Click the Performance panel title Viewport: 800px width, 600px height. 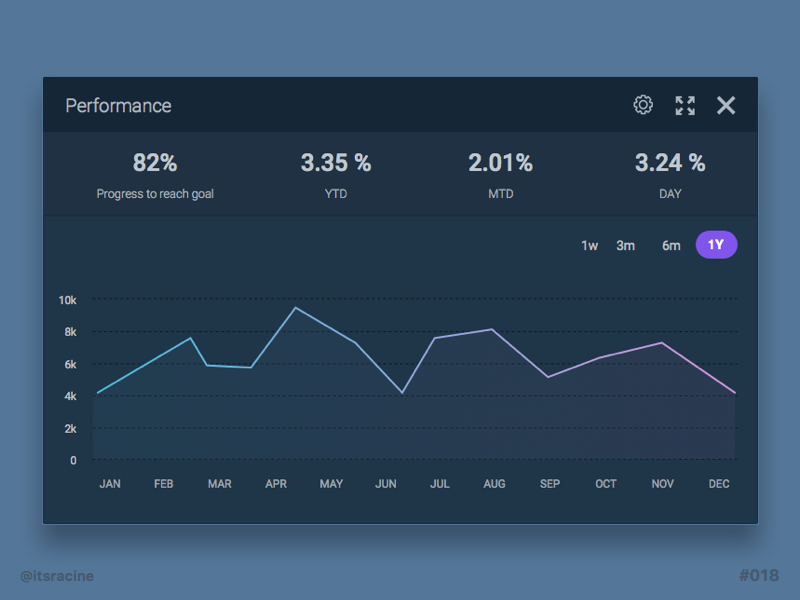click(x=118, y=106)
